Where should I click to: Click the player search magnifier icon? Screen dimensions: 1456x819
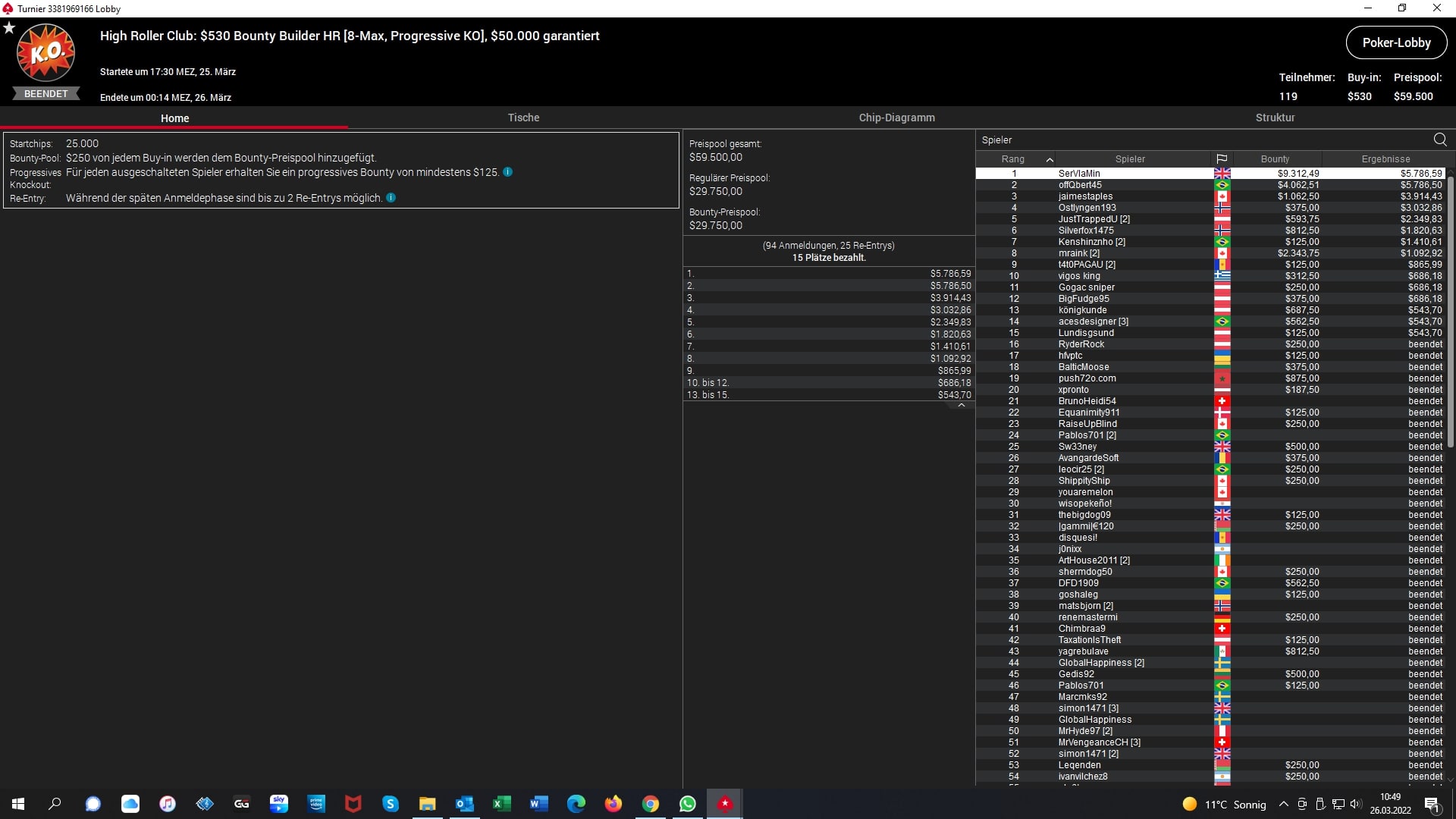1440,140
